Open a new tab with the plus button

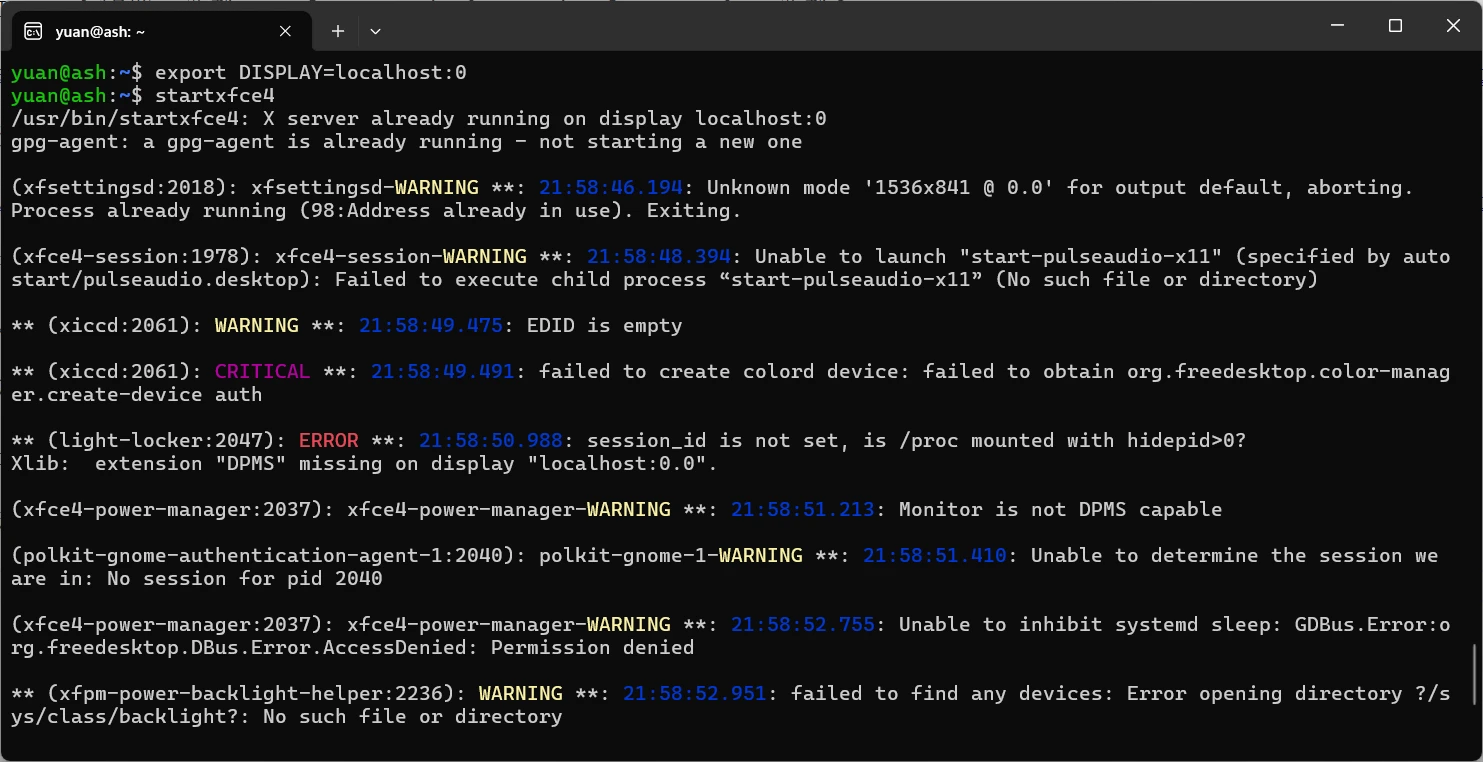pyautogui.click(x=338, y=31)
